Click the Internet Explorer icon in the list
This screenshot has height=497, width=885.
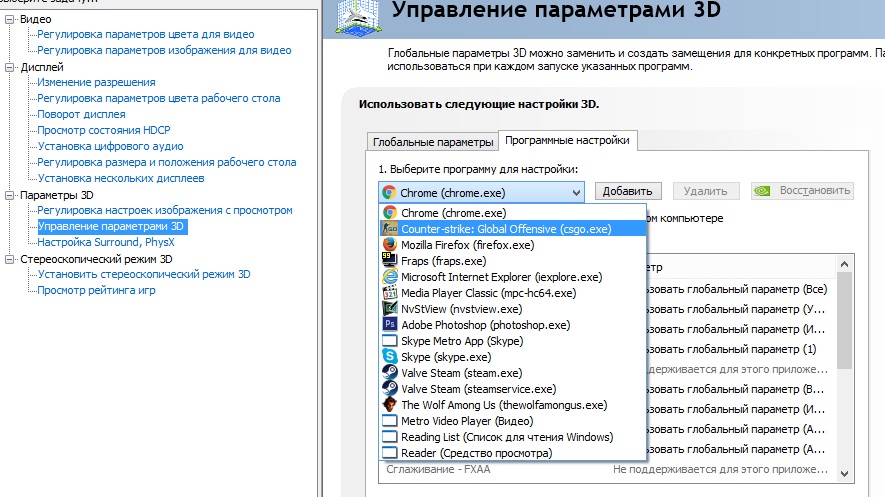389,276
